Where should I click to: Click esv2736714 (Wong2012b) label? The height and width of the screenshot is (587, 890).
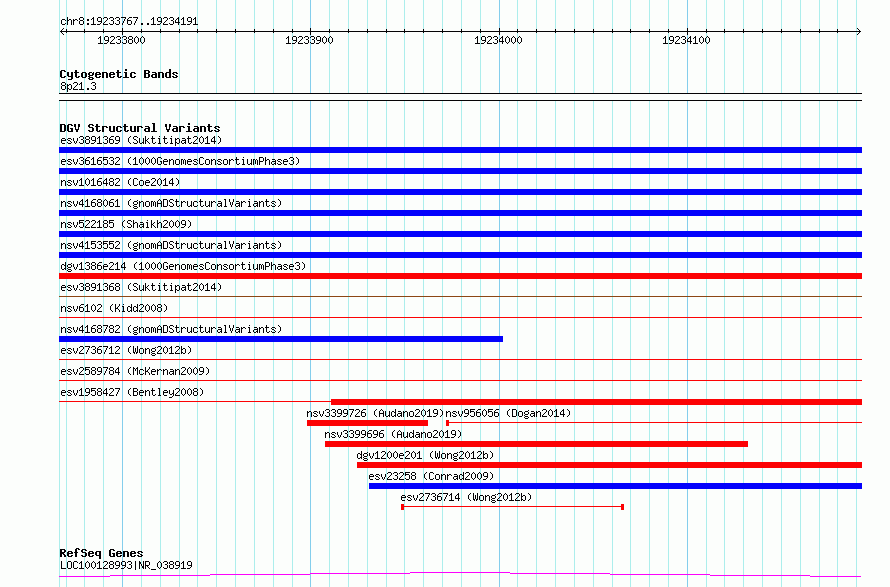click(466, 497)
